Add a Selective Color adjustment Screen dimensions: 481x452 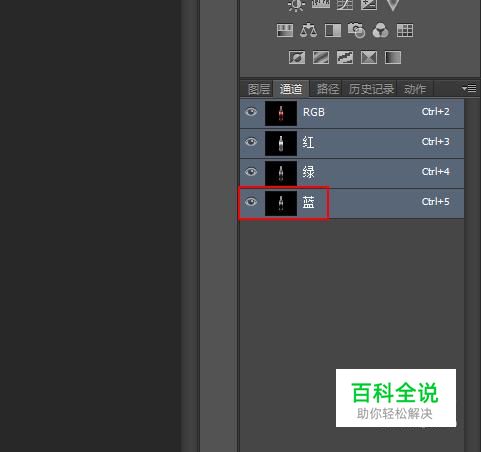[369, 58]
